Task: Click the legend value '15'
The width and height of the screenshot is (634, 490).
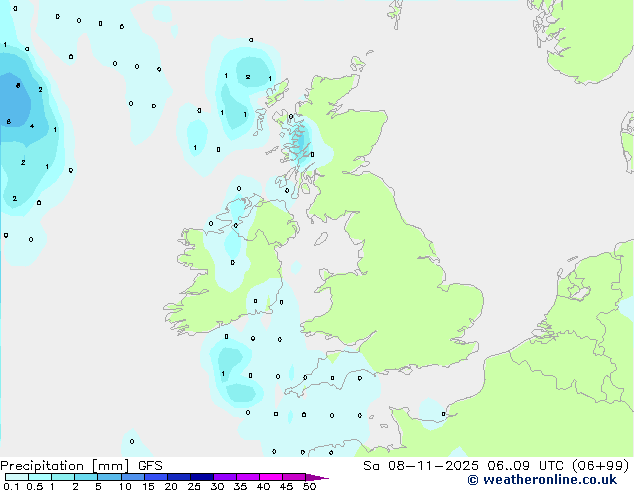Action: [x=148, y=486]
